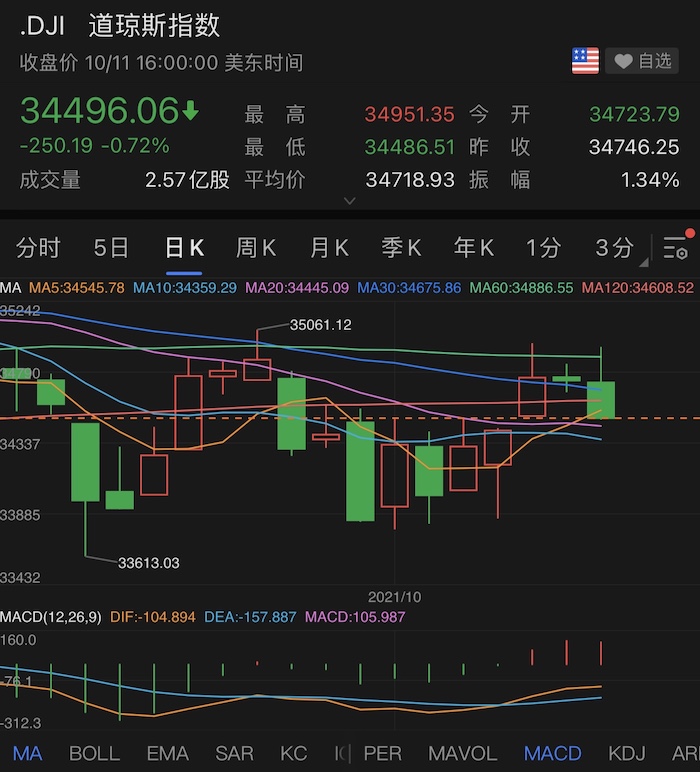Select the 日K chart tab

[184, 247]
